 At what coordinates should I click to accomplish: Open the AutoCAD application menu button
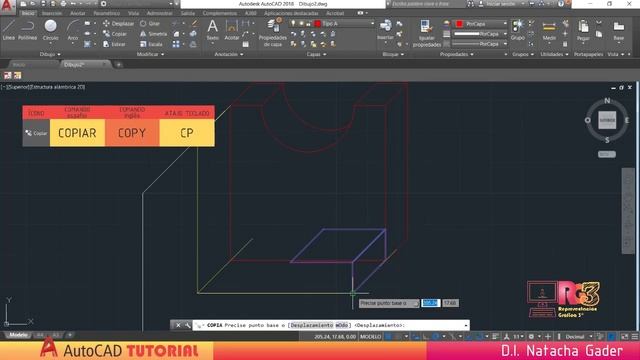point(7,6)
